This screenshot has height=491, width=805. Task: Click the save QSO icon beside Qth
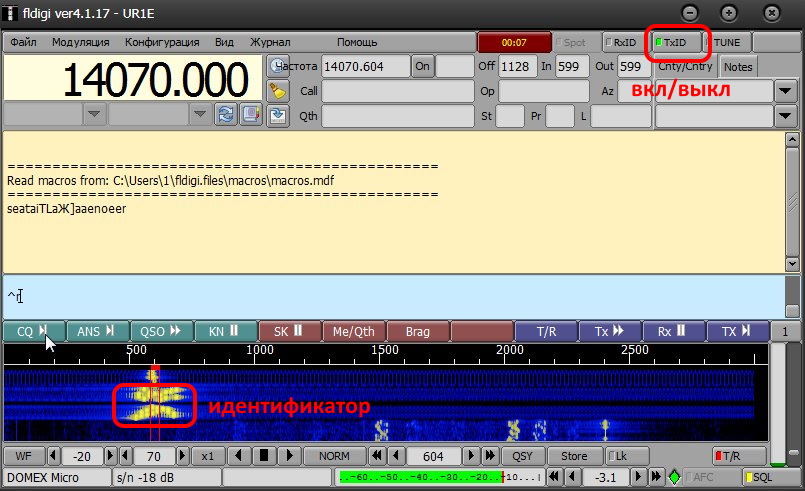[x=278, y=114]
